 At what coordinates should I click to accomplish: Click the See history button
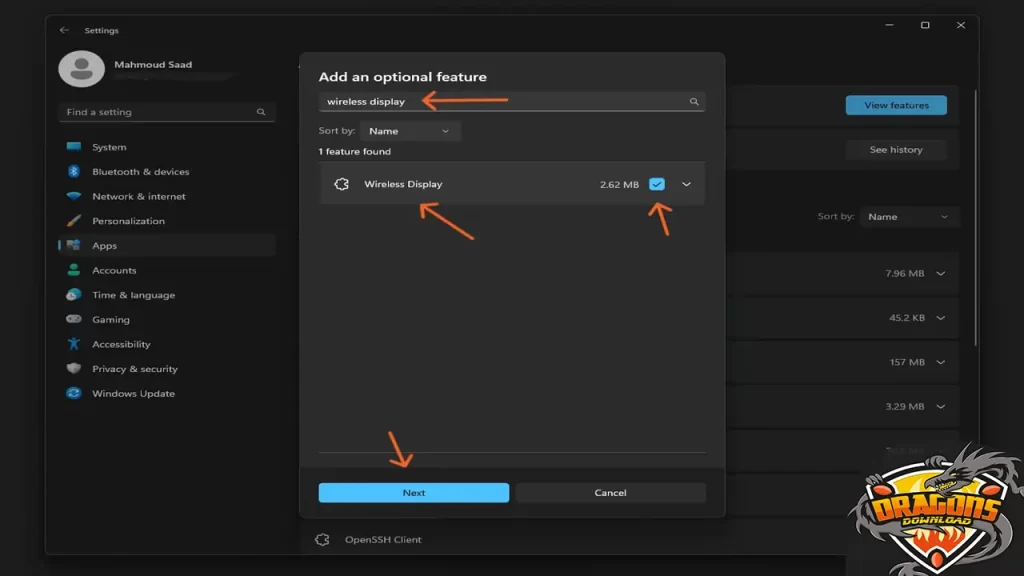pos(895,150)
